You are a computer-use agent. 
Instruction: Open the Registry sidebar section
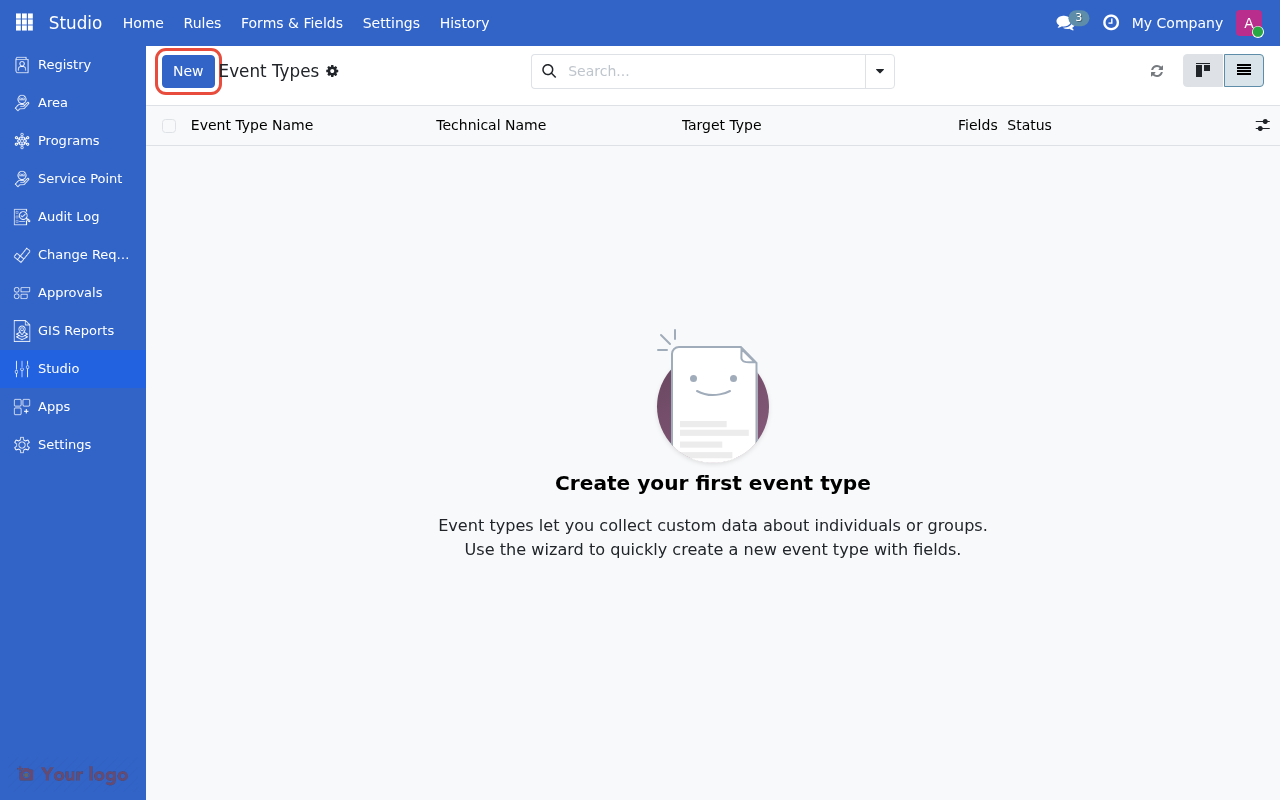[63, 64]
